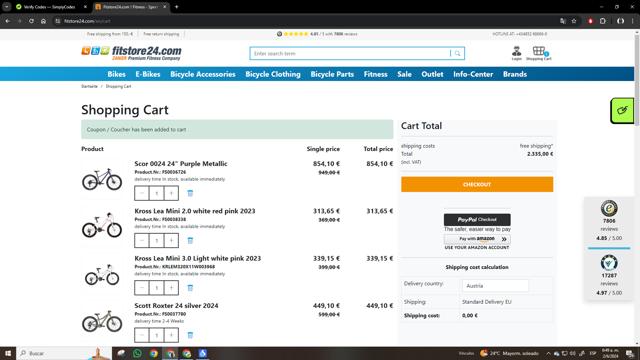Image resolution: width=640 pixels, height=360 pixels.
Task: Open the Brands menu
Action: [515, 74]
